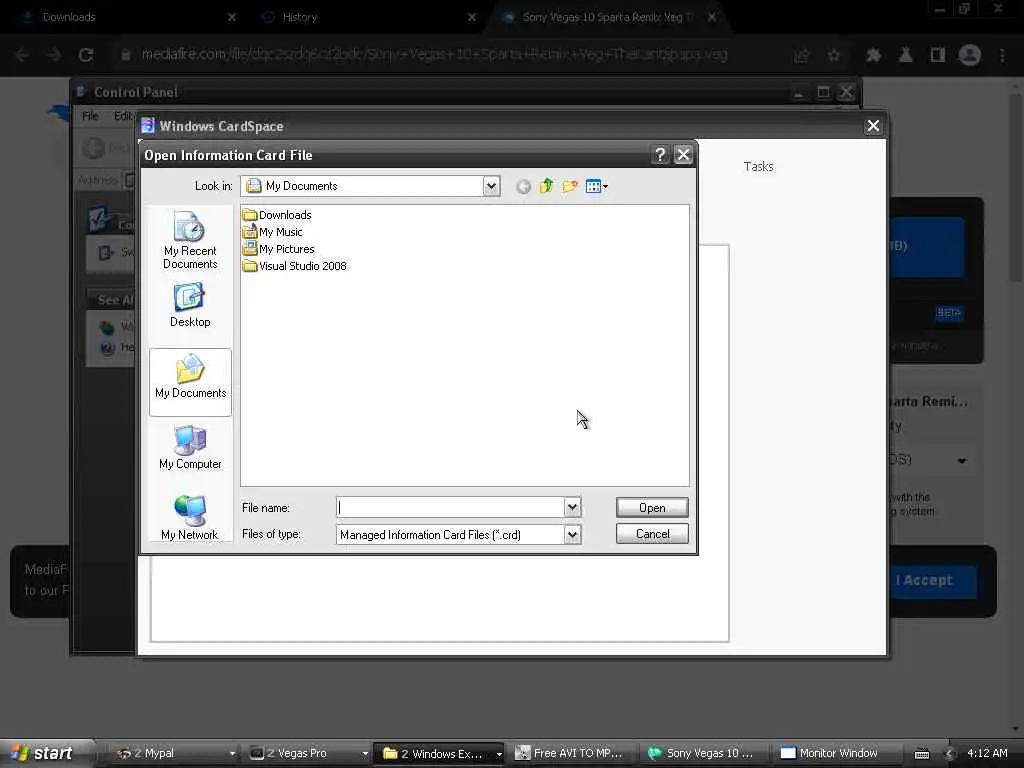Bookmark page with star icon
1024x768 pixels.
coord(834,56)
